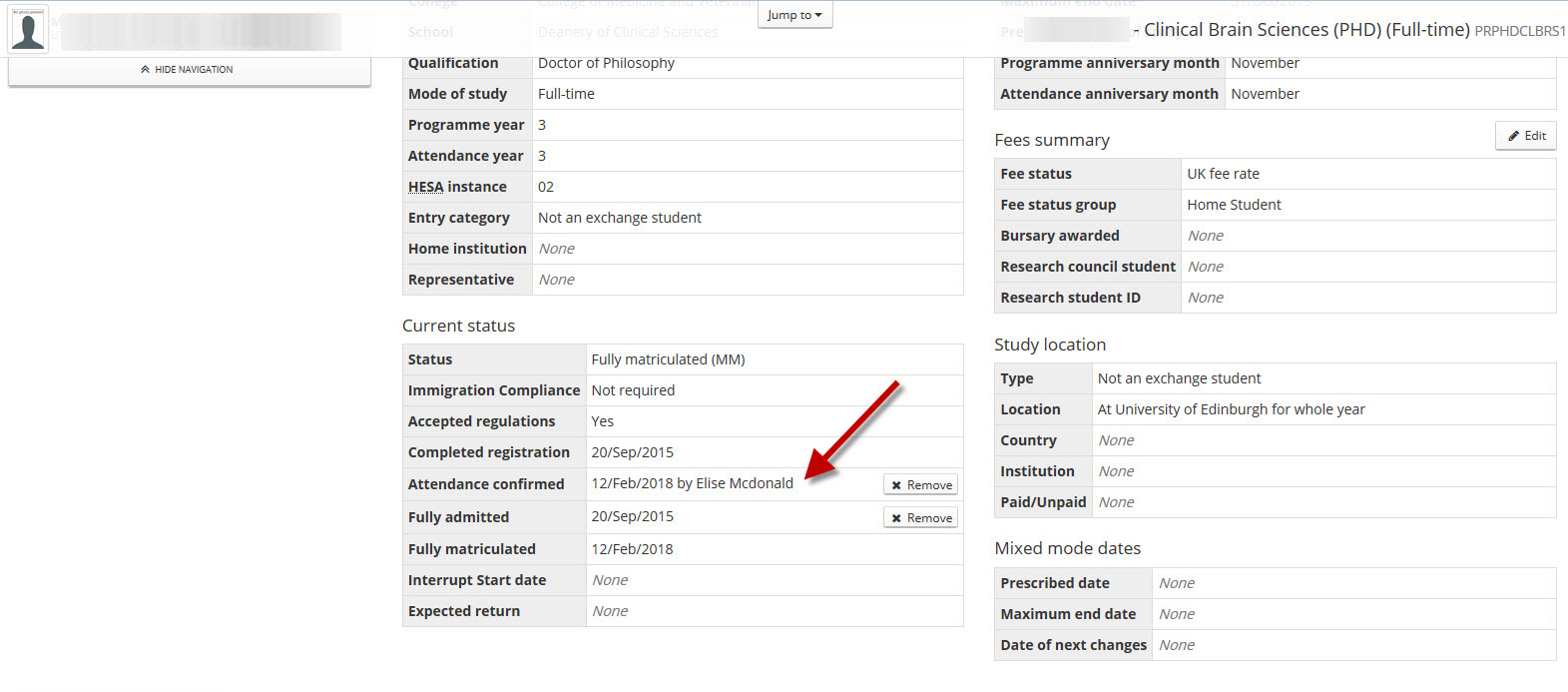Select the Fees summary heading
Viewport: 1568px width, 692px height.
1052,140
